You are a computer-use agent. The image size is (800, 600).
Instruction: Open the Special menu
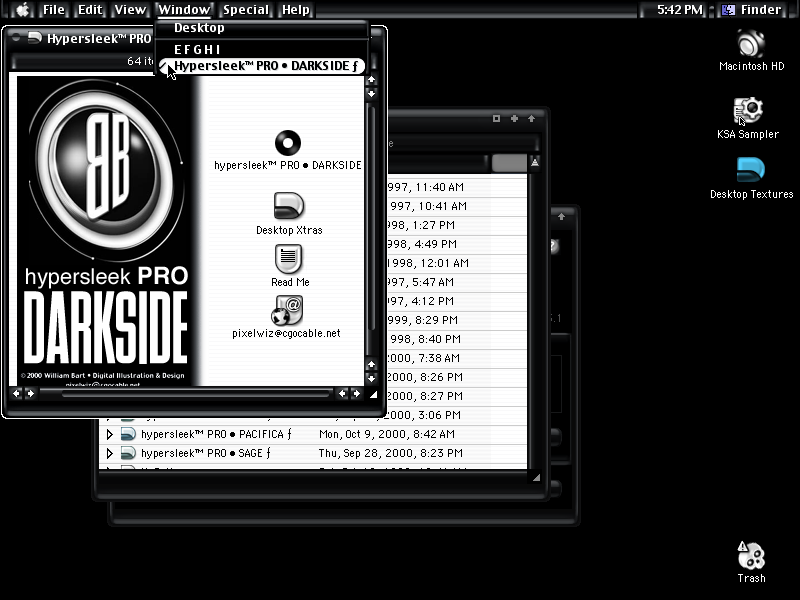(246, 9)
